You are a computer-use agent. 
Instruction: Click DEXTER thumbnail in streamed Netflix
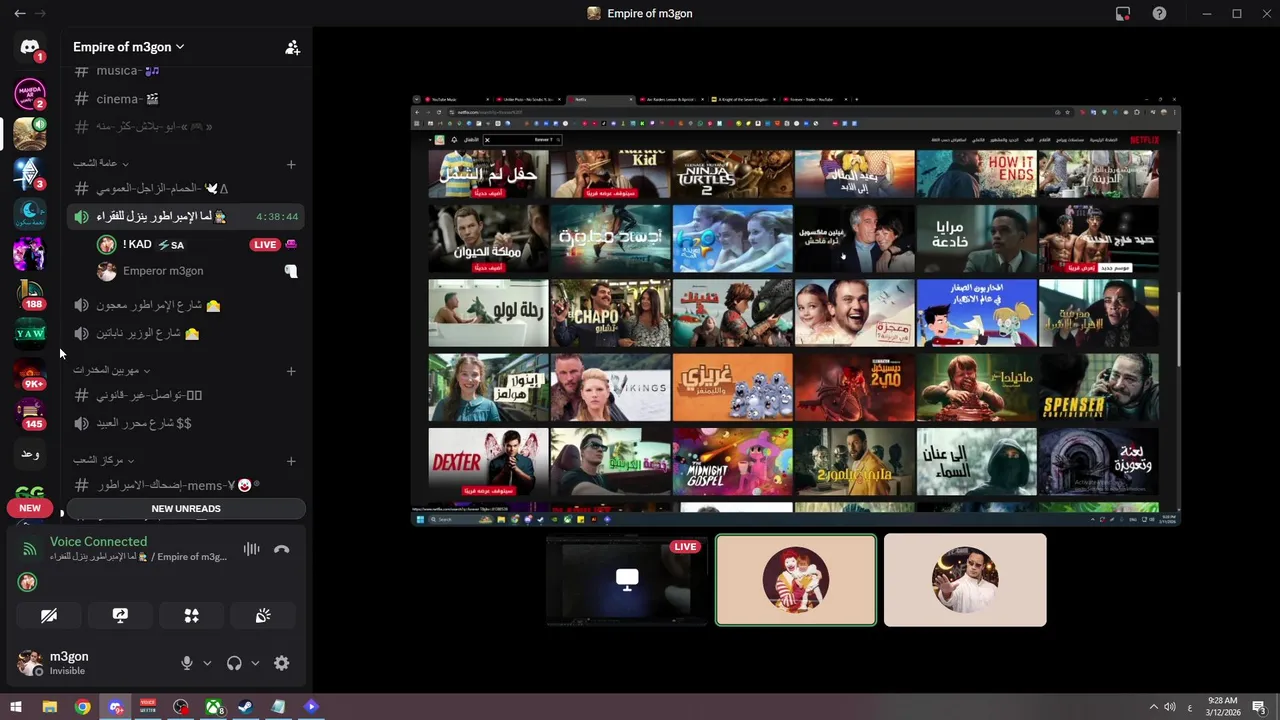pyautogui.click(x=488, y=463)
